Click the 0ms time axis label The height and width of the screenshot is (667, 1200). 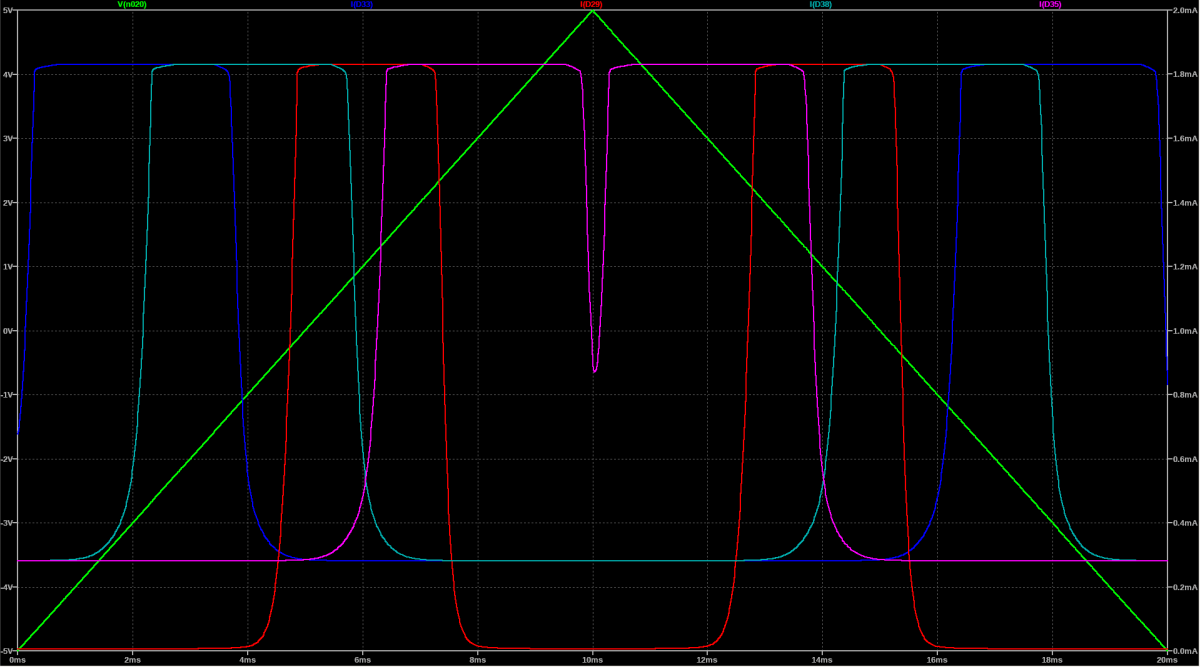coord(18,660)
